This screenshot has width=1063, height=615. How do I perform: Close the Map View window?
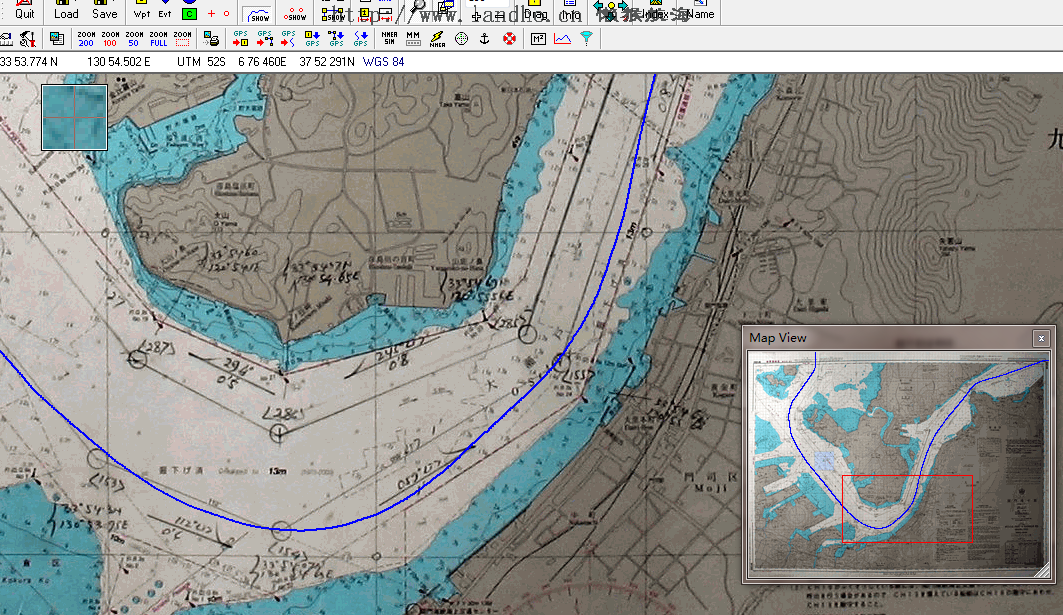[x=1041, y=338]
